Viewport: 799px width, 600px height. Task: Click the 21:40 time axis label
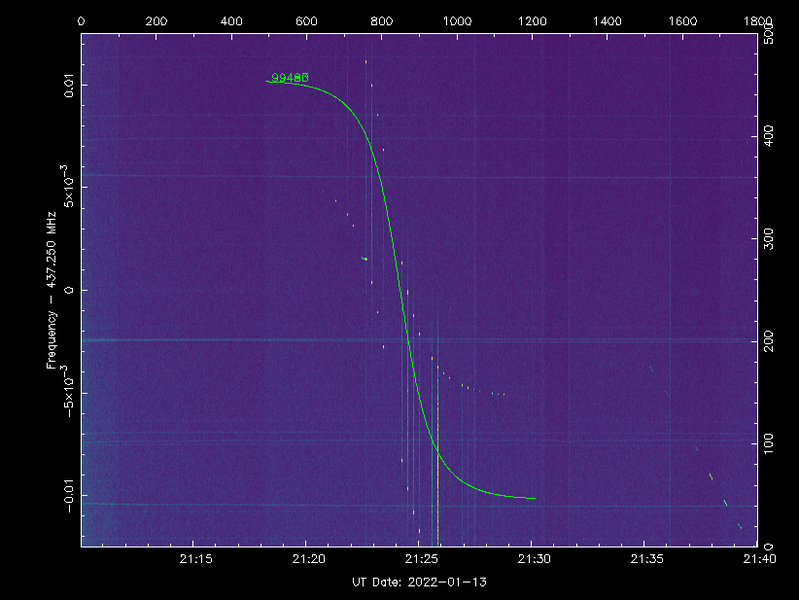pos(760,559)
